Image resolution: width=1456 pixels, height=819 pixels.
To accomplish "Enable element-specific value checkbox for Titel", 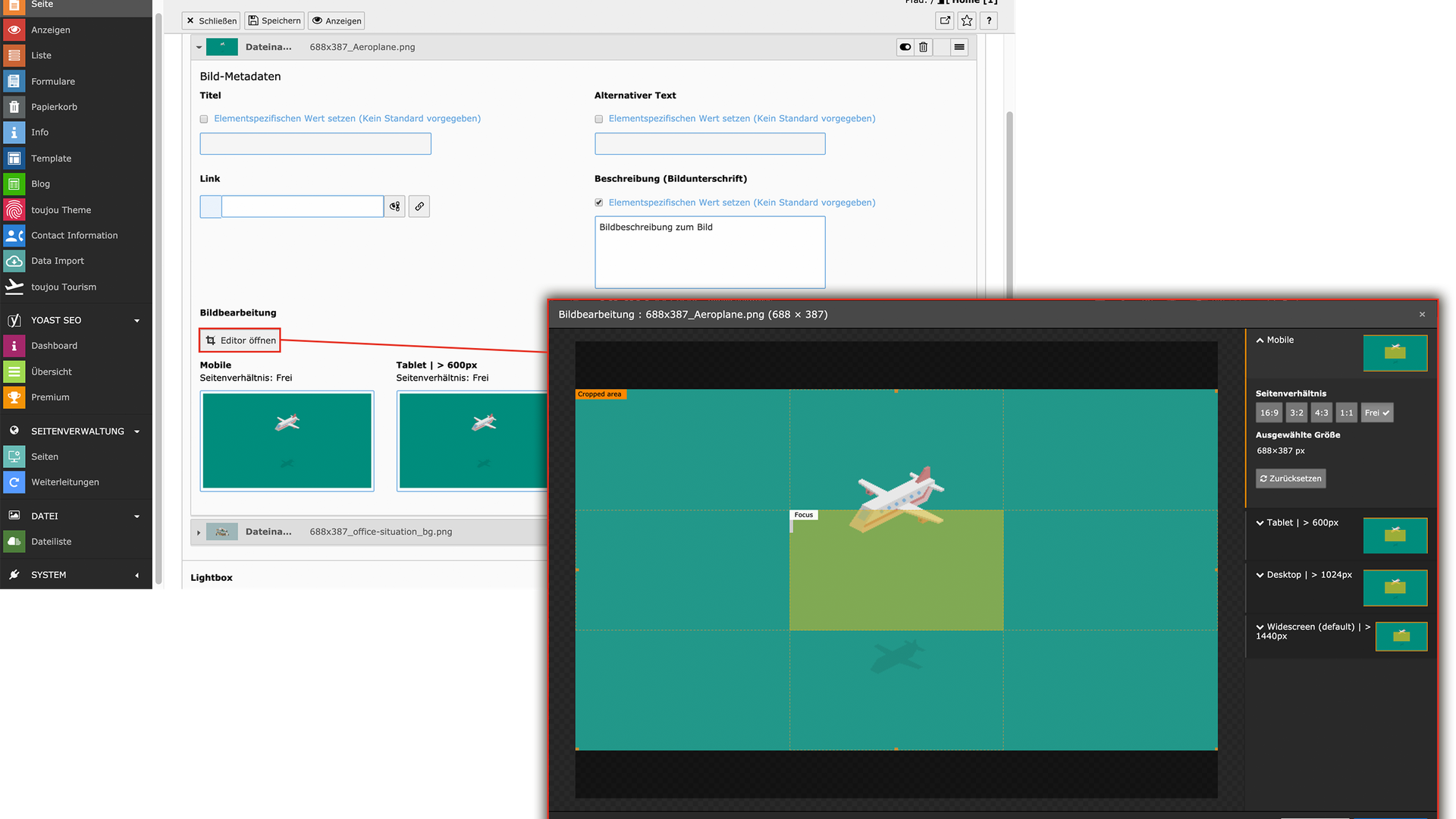I will point(204,119).
